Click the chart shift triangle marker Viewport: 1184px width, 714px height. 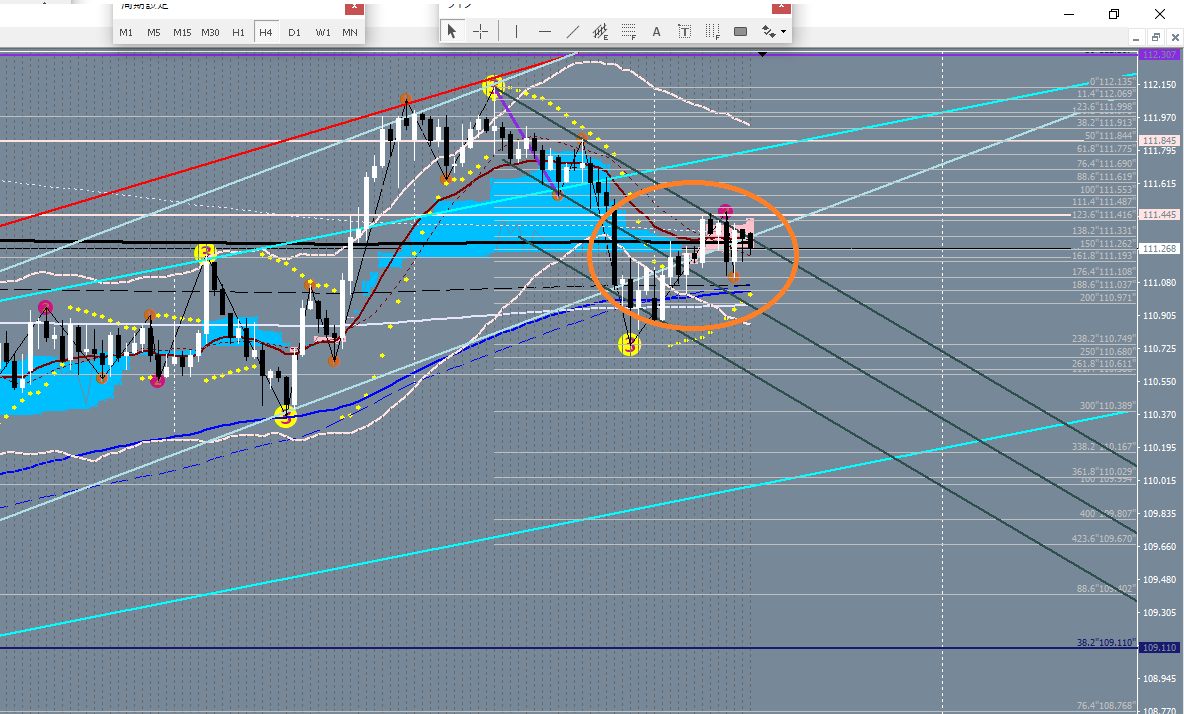(x=764, y=53)
